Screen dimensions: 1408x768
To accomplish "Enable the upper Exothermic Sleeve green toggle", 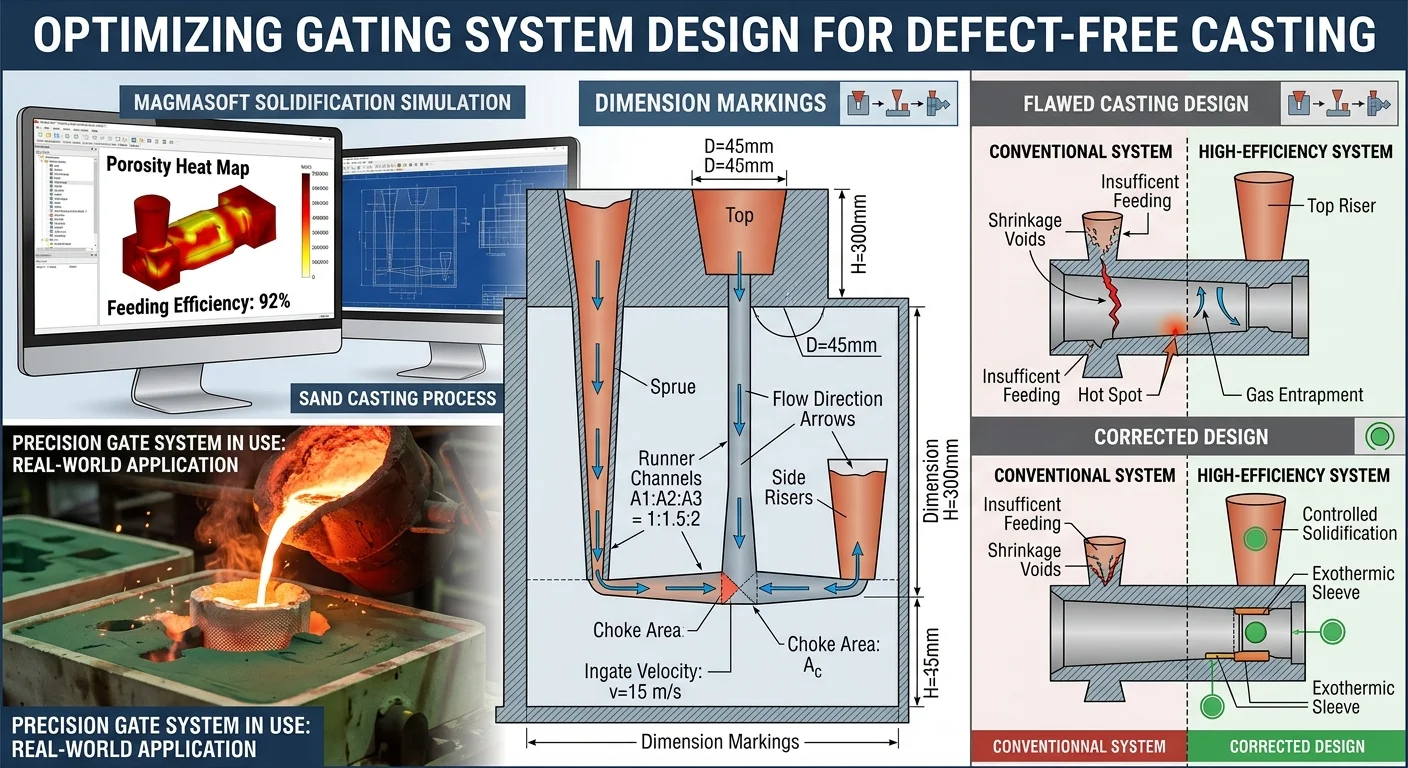I will click(x=1256, y=631).
